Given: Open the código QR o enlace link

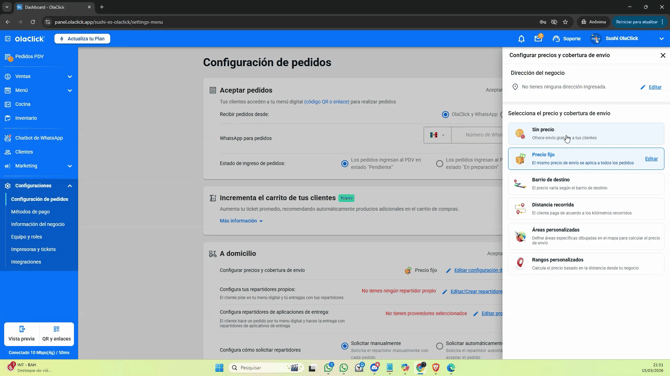Looking at the screenshot, I should click(x=326, y=102).
